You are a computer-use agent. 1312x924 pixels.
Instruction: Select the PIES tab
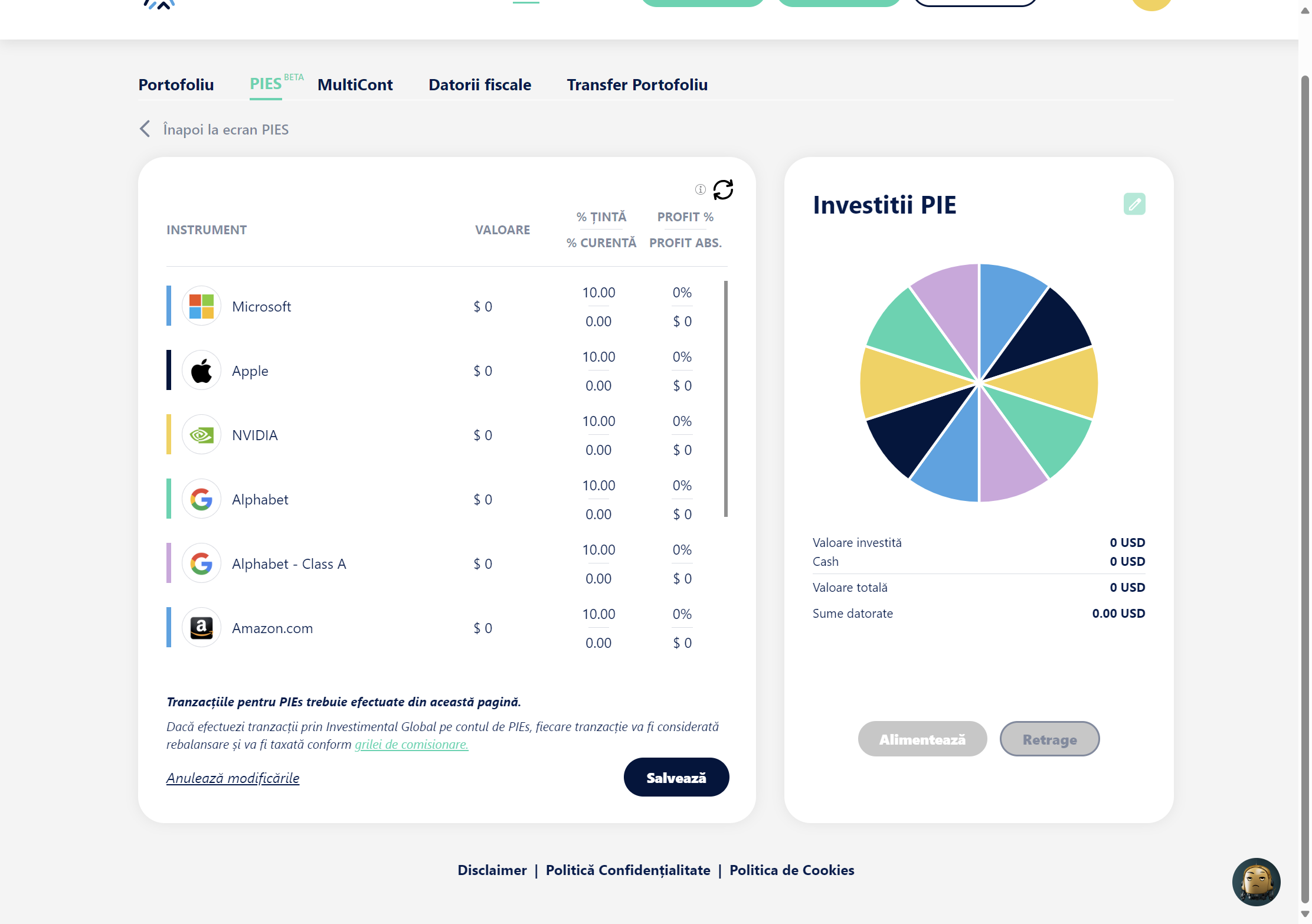(266, 84)
